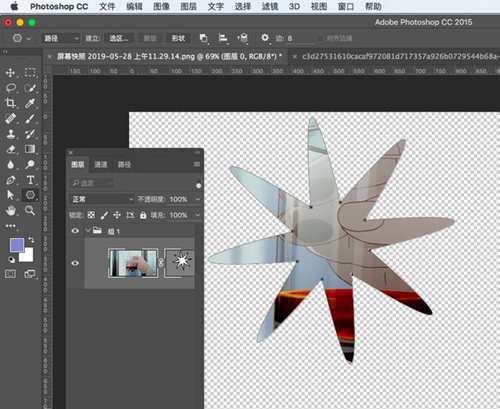Select the Eyedropper tool
500x409 pixels.
pyautogui.click(x=30, y=103)
